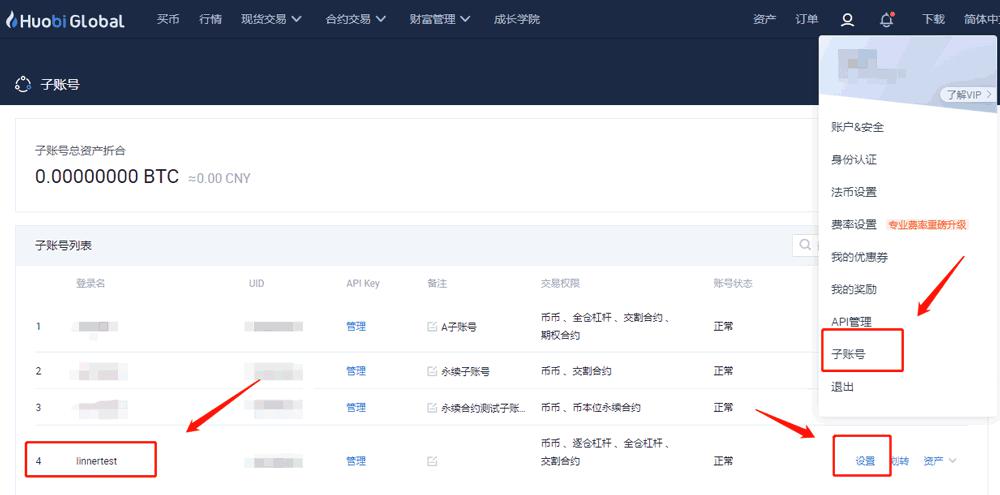Click the 子账号列表 heading
This screenshot has width=1000, height=495.
coord(64,245)
